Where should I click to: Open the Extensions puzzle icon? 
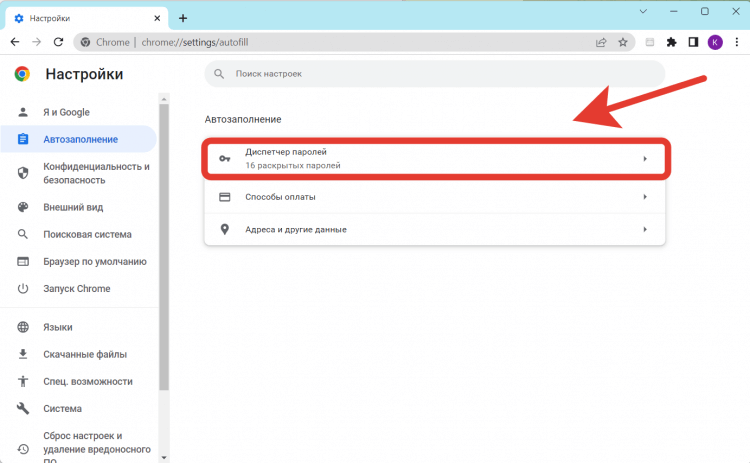pos(672,42)
